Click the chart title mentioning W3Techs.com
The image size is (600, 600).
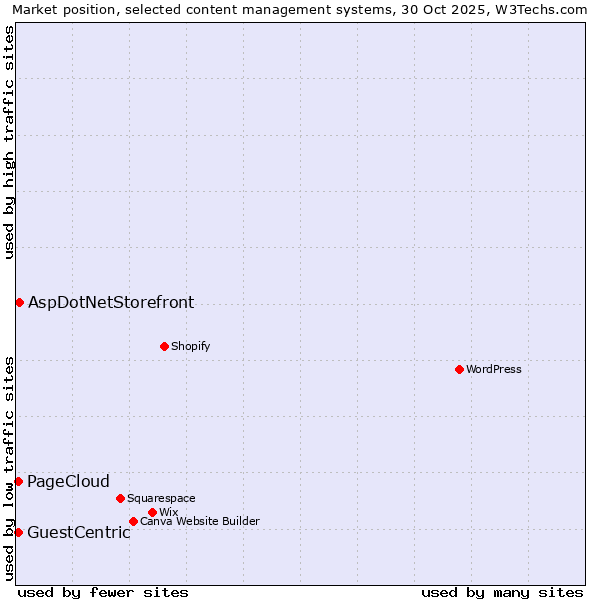299,9
